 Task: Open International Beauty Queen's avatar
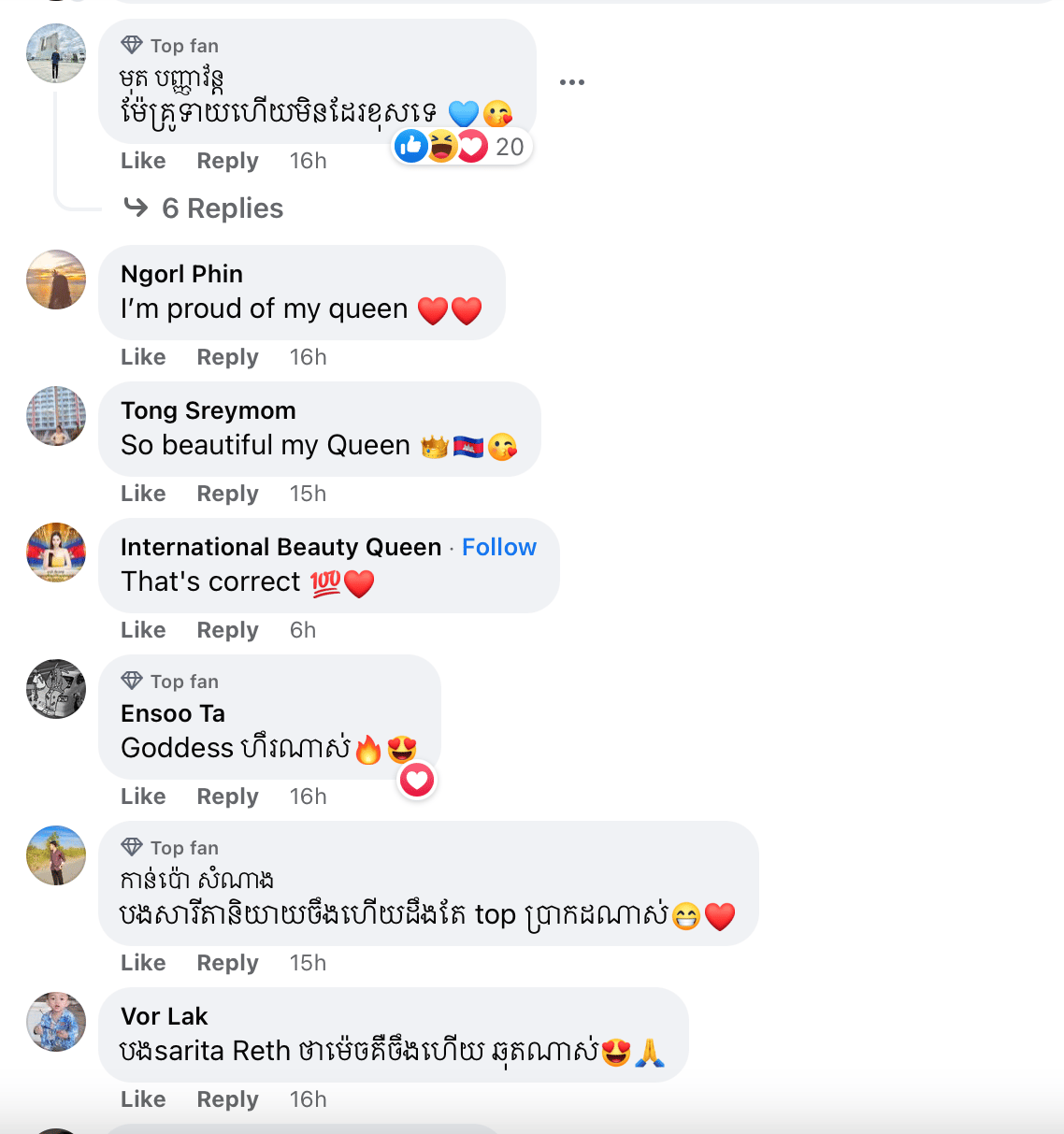56,553
